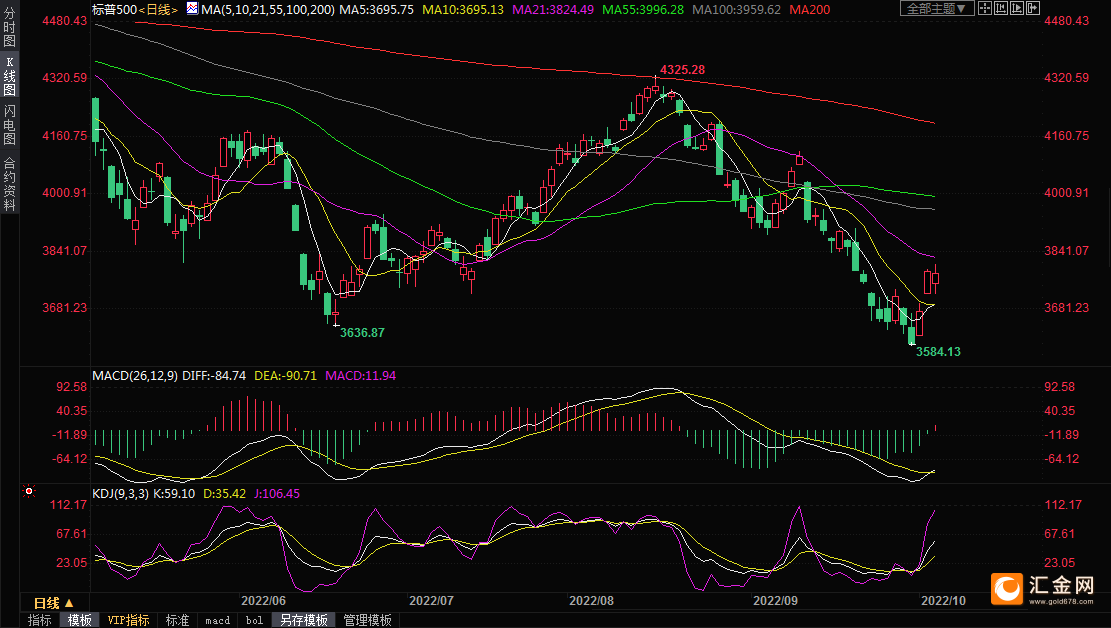
Task: Open the 合约资料 side tab
Action: tap(9, 183)
